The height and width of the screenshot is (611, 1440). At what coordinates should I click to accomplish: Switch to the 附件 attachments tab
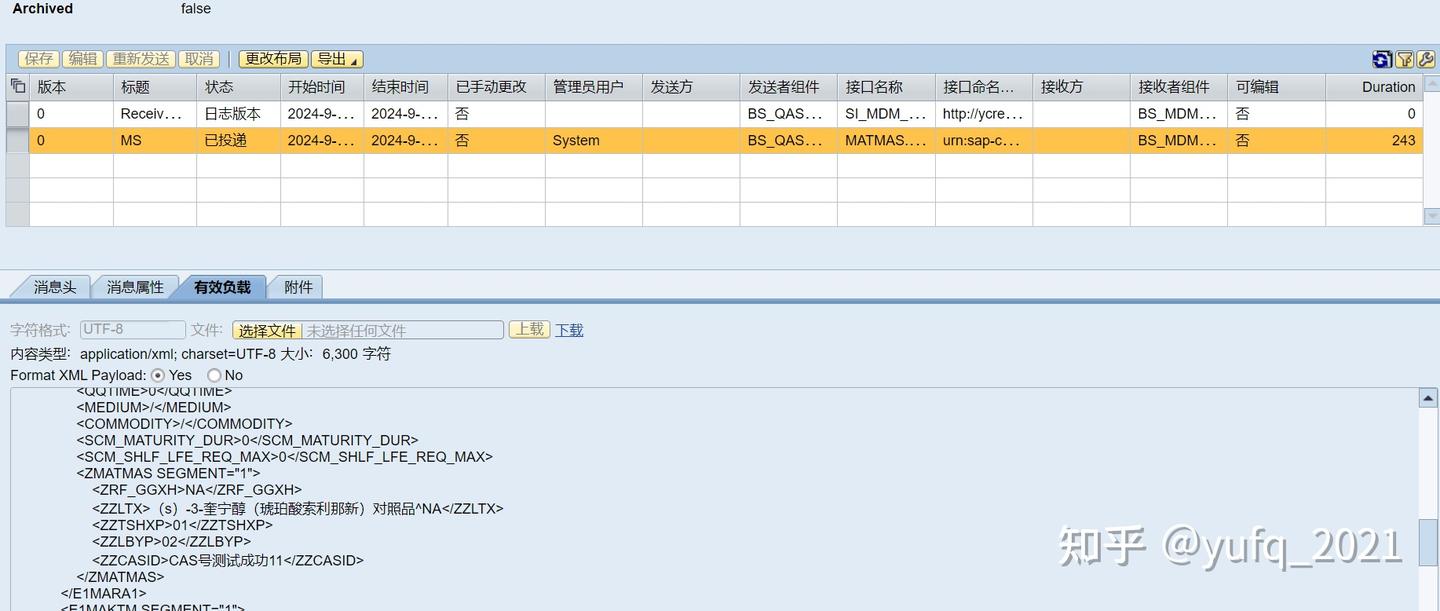297,286
